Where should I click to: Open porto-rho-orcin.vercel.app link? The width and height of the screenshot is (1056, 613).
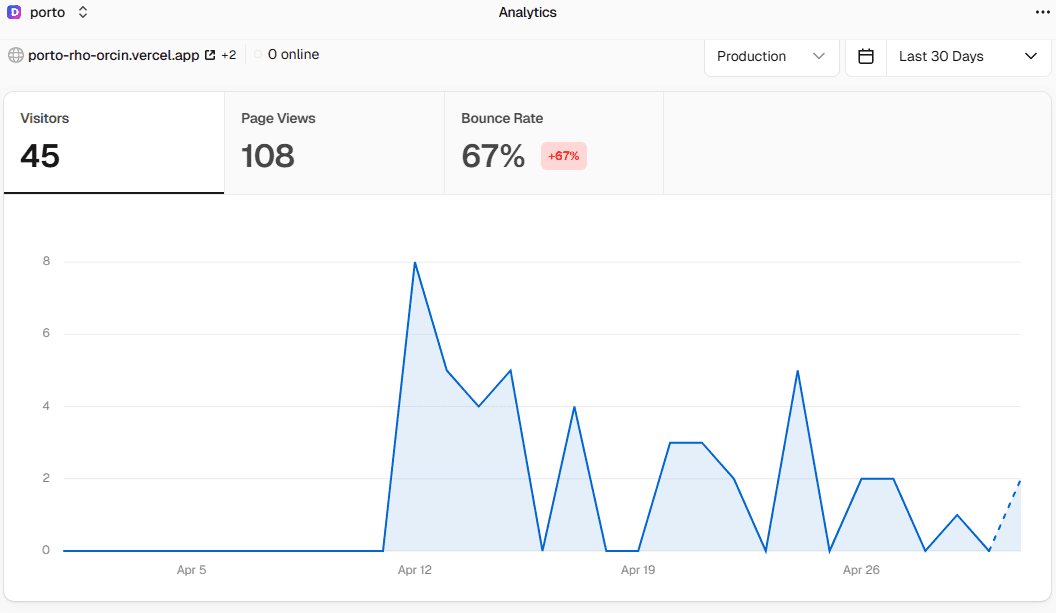point(113,55)
